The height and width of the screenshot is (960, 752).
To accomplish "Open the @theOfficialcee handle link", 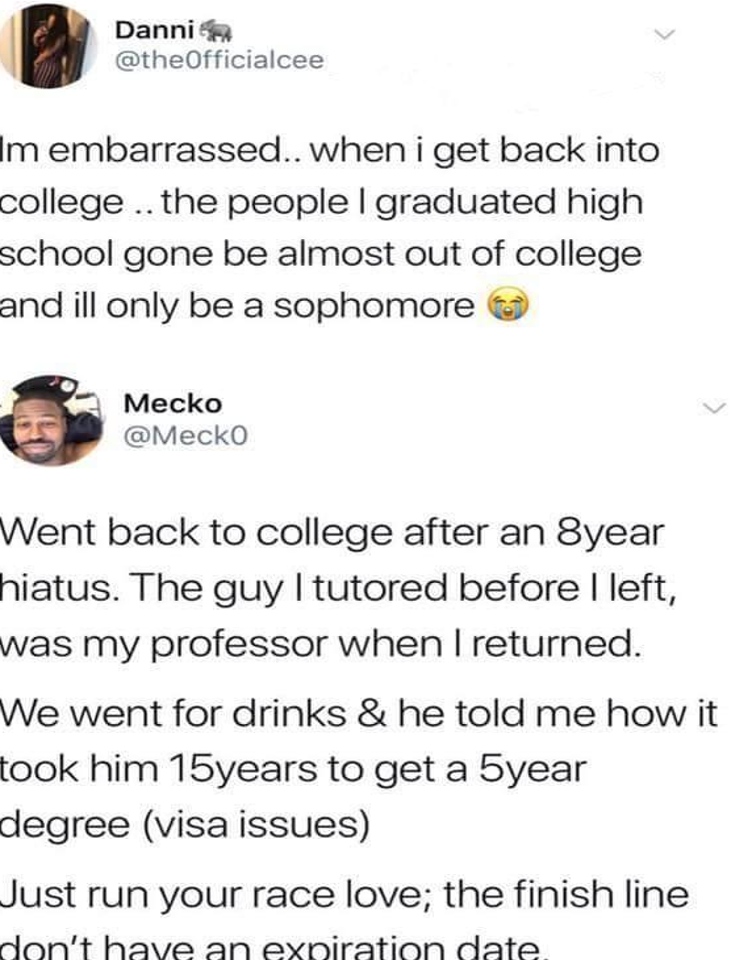I will (x=220, y=61).
